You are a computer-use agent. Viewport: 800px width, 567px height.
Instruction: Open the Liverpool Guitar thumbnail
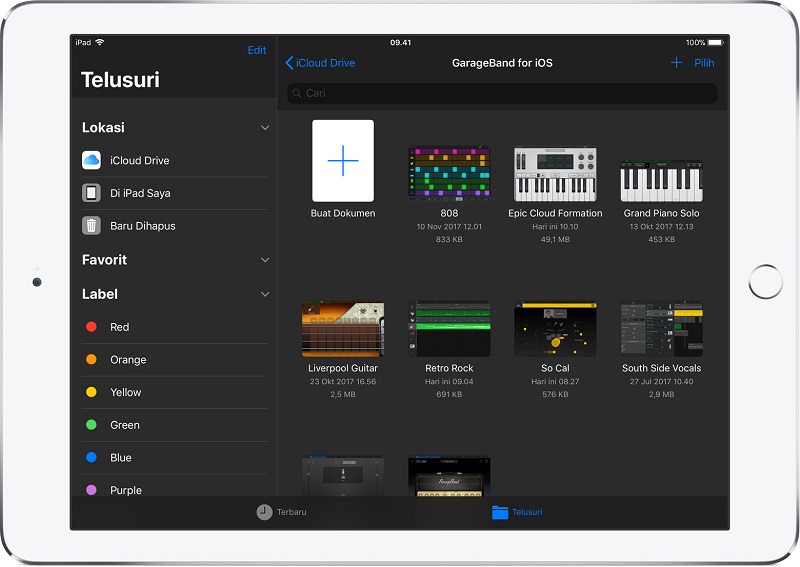[343, 329]
